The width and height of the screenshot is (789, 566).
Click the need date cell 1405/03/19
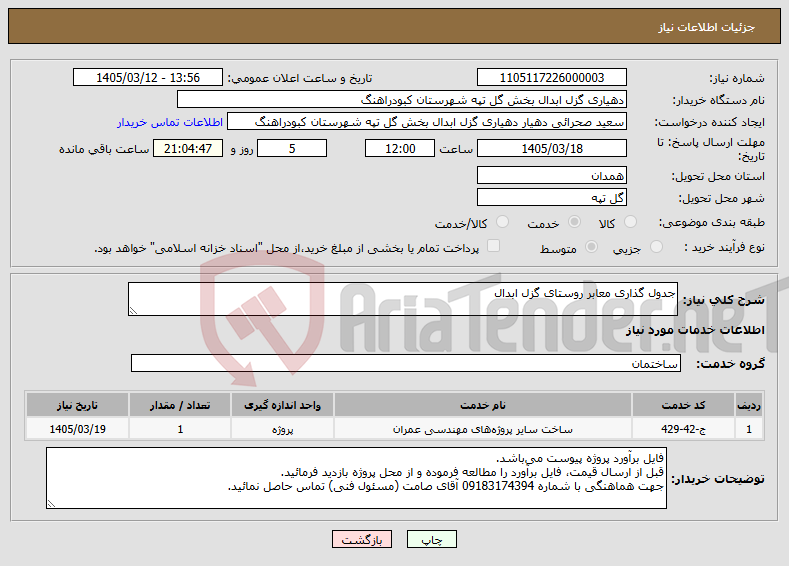tap(77, 429)
